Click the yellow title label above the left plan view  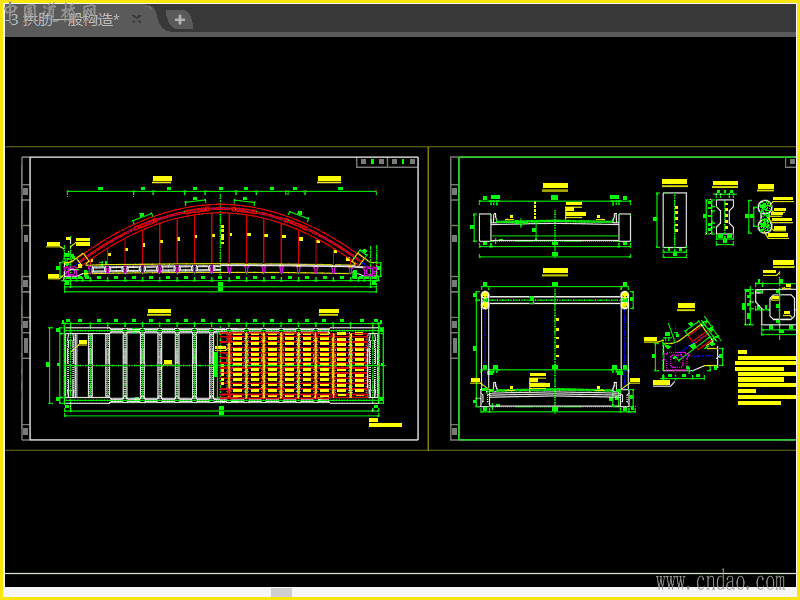[159, 313]
